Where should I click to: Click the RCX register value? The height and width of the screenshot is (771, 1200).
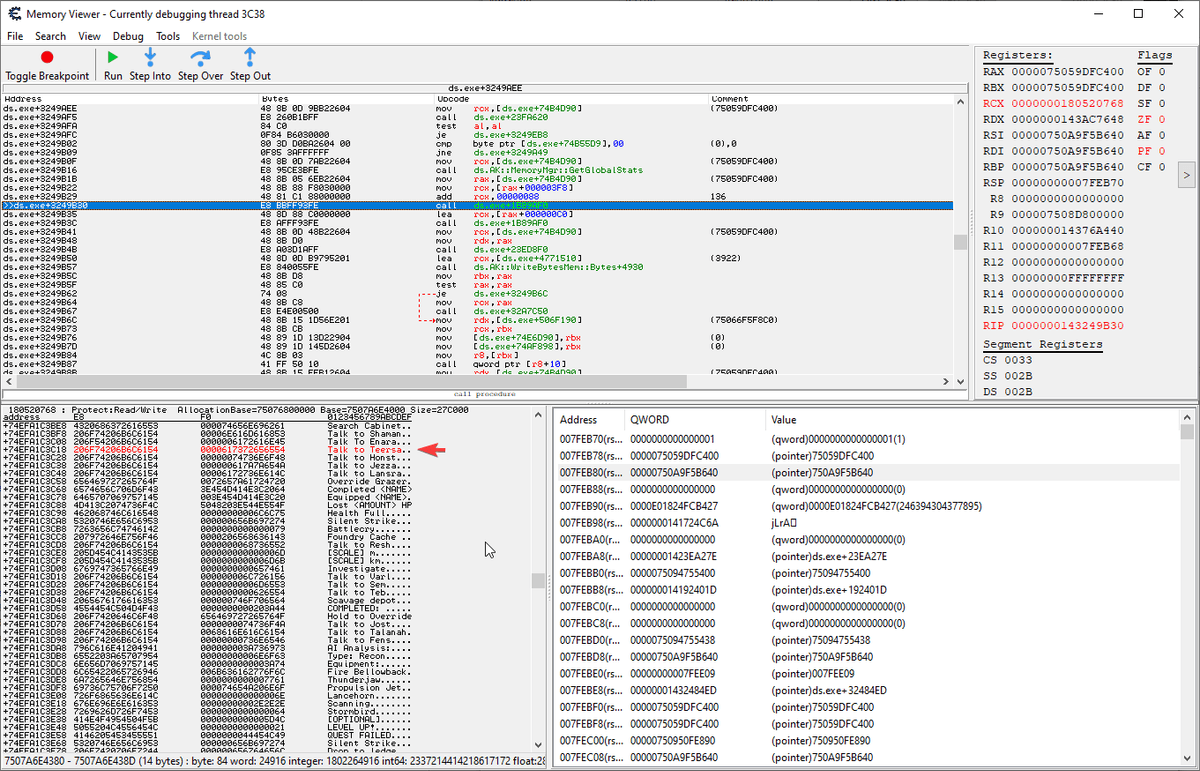pos(1068,103)
